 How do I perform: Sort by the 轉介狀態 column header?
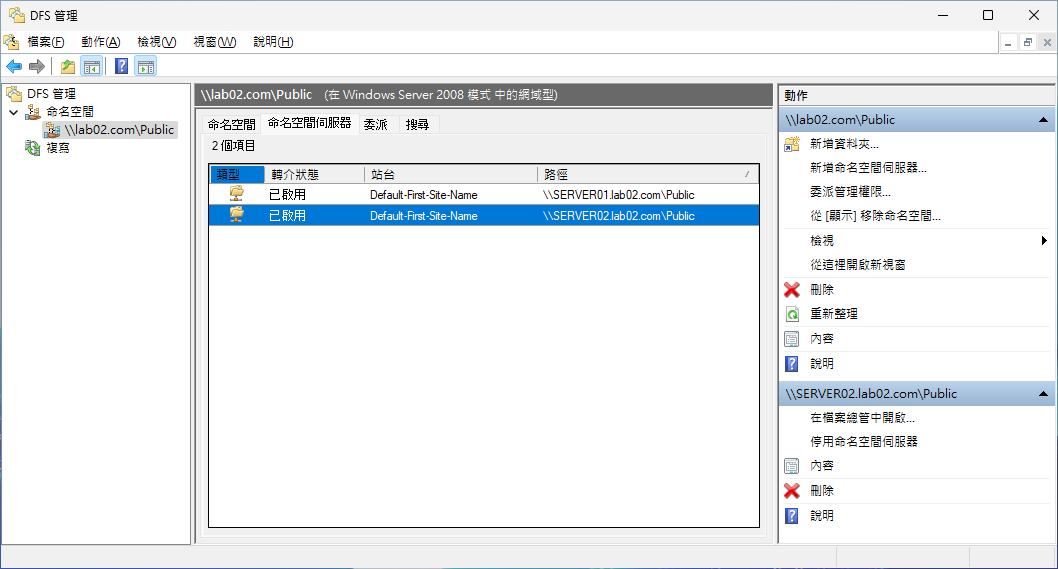[314, 174]
